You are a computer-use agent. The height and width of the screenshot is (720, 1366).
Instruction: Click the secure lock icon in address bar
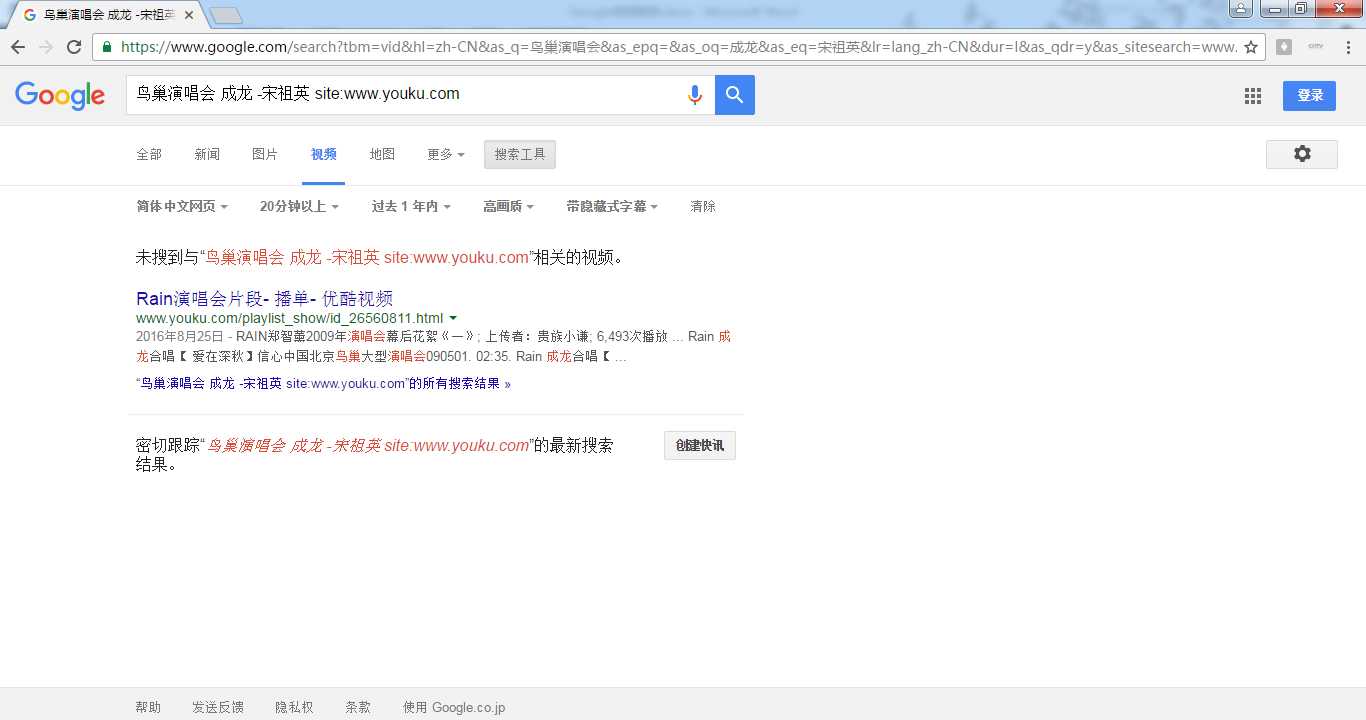[x=107, y=47]
